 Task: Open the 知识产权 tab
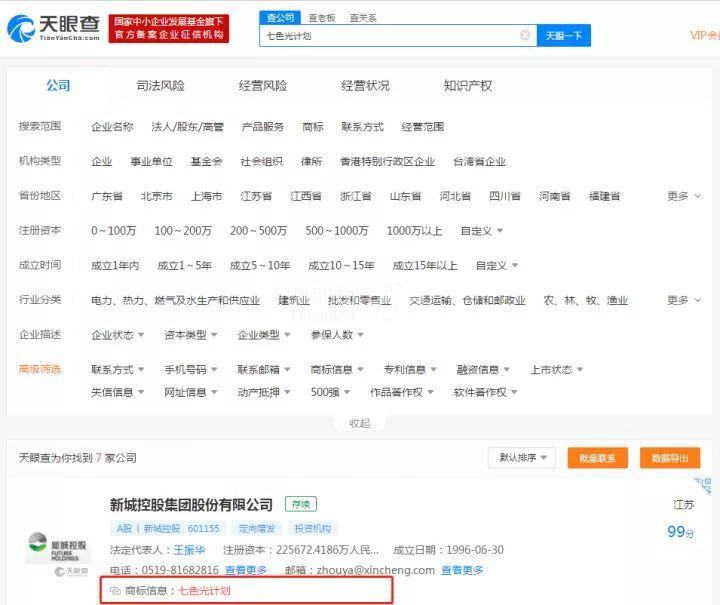coord(467,86)
